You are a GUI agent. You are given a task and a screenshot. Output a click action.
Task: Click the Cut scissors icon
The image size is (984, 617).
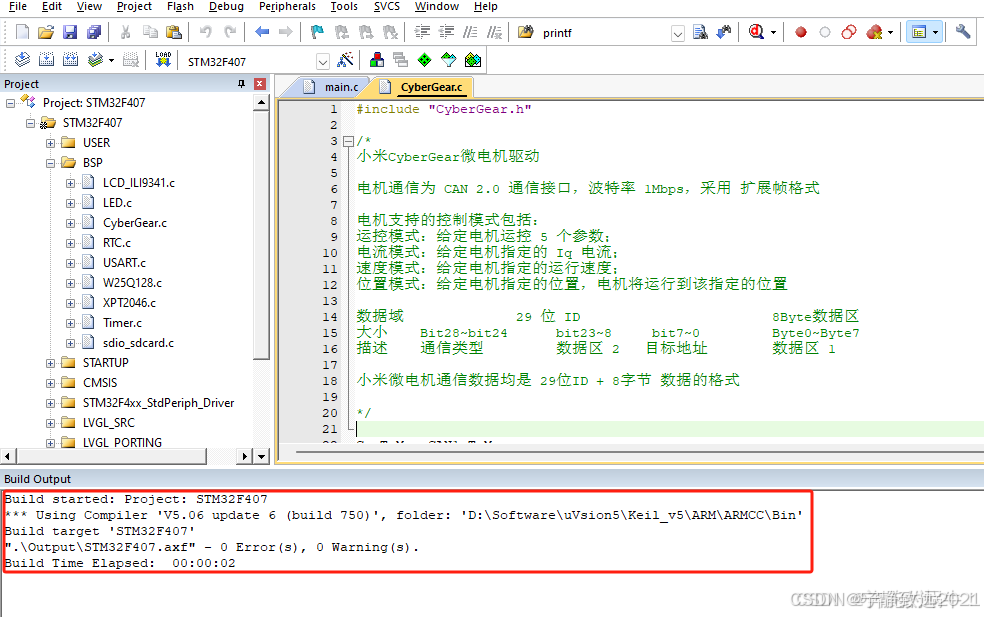click(126, 32)
